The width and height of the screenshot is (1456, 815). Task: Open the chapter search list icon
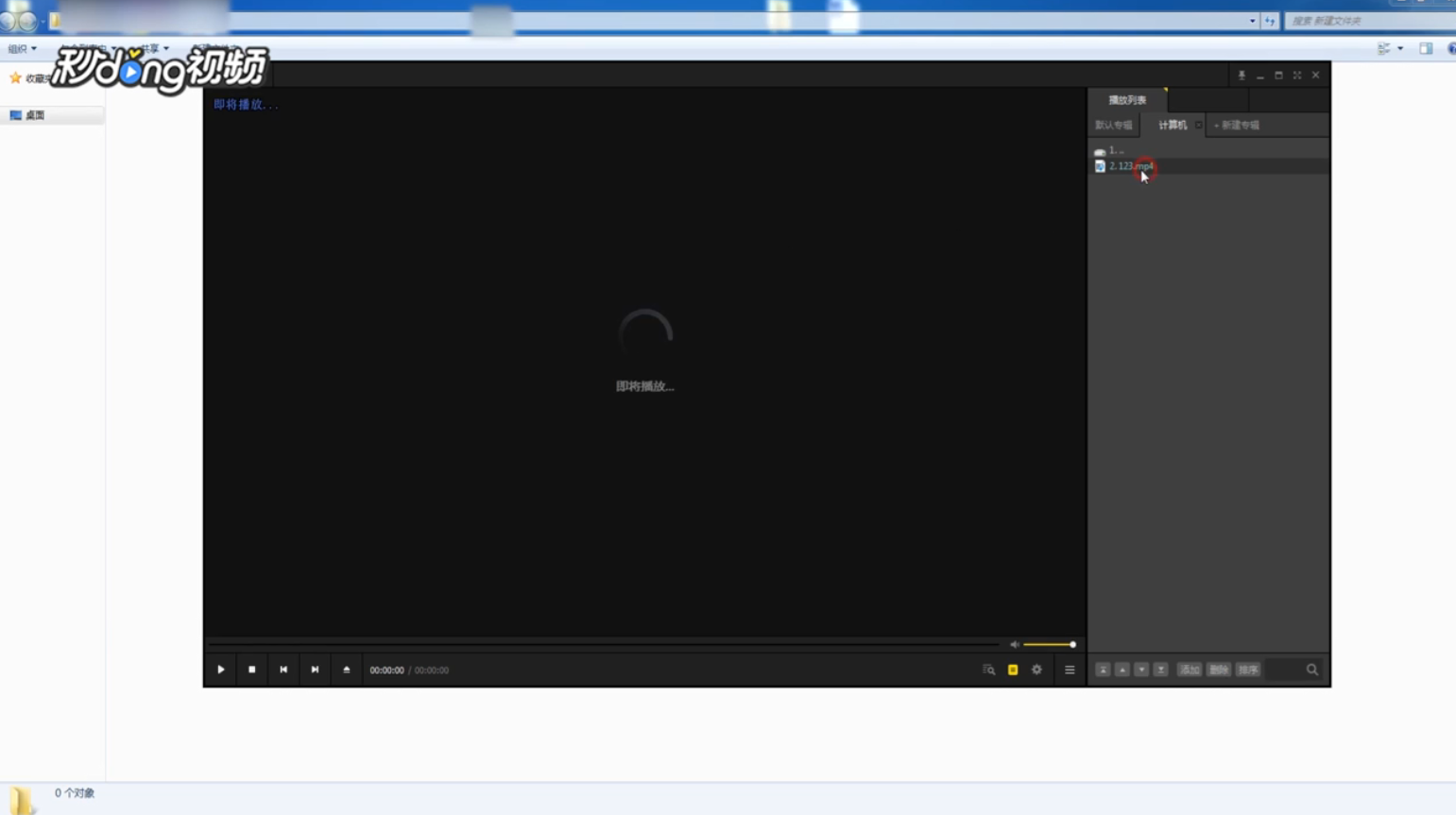pos(989,670)
